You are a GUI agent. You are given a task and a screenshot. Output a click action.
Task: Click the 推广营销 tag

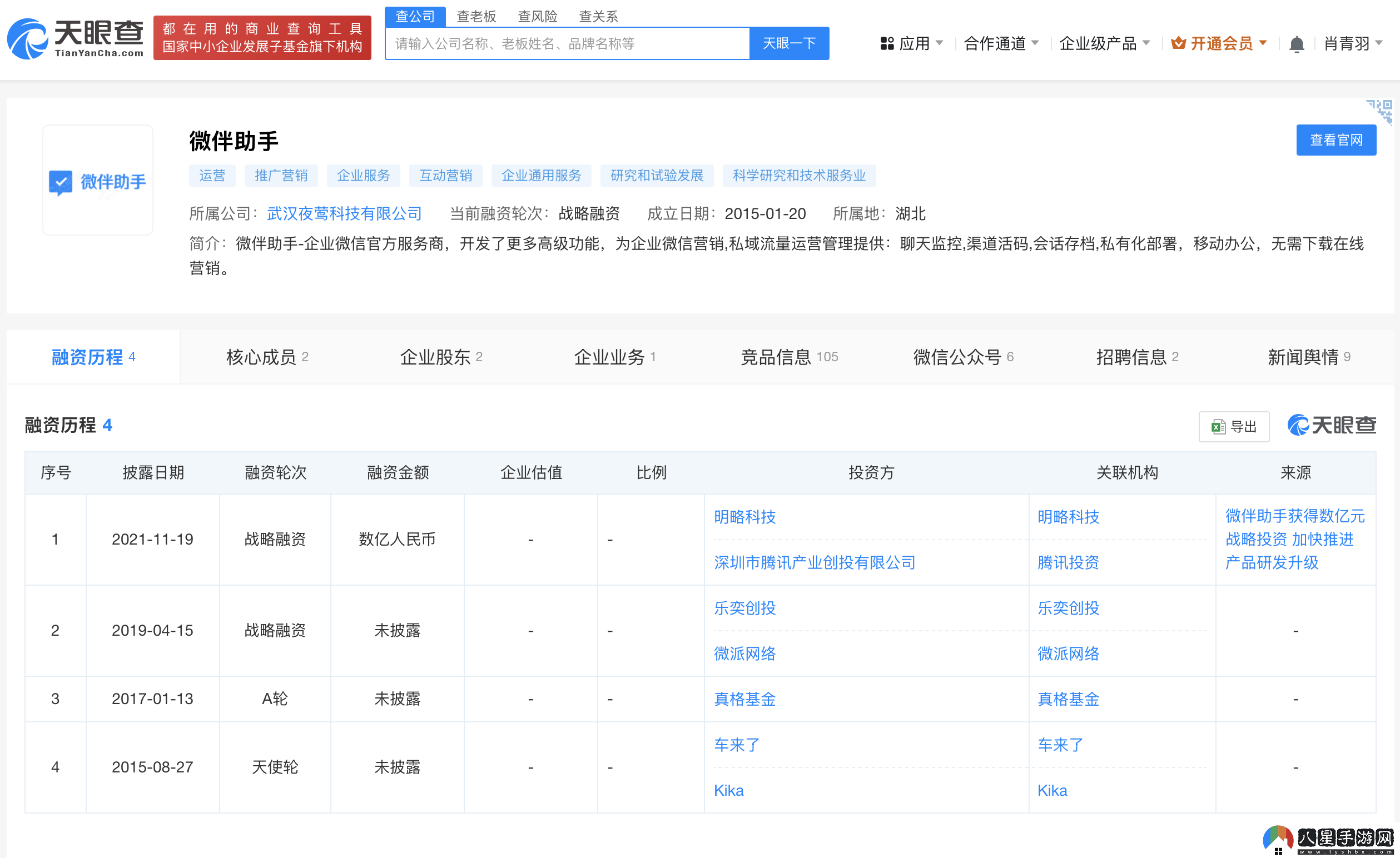coord(281,176)
